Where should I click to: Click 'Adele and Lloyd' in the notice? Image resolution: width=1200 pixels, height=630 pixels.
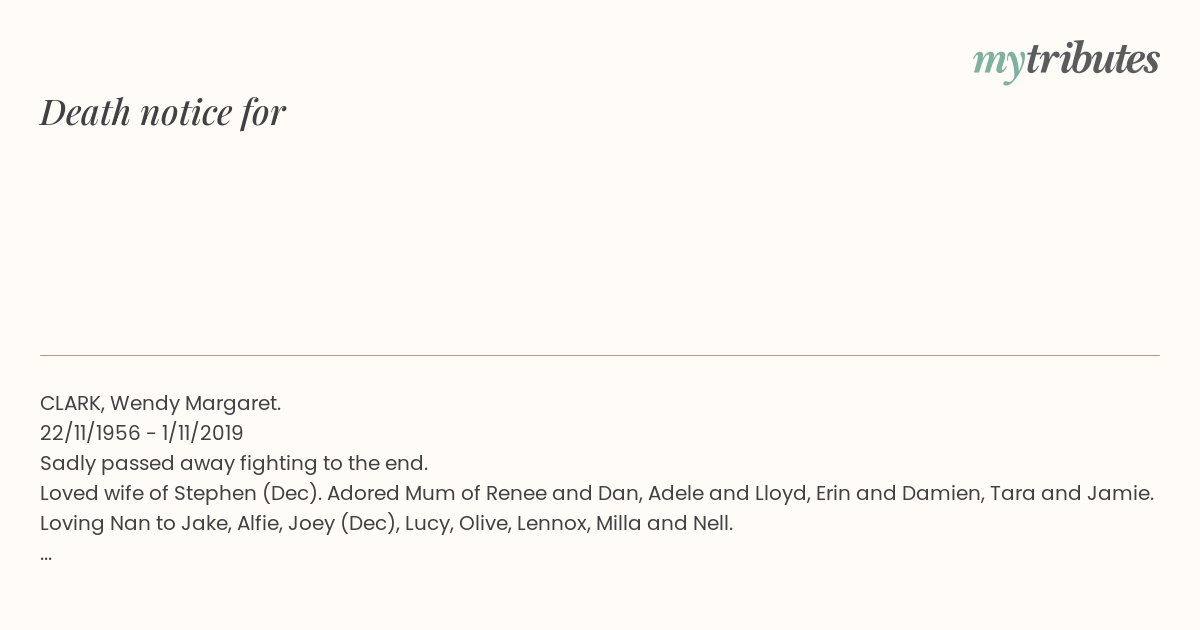coord(728,493)
